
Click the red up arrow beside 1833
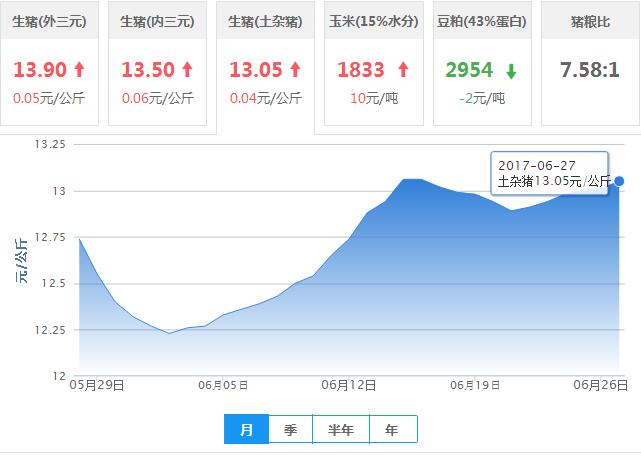pos(403,70)
